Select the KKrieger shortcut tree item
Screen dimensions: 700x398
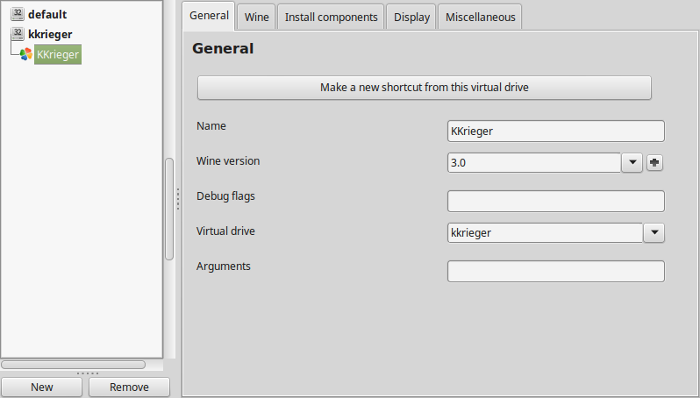pos(58,54)
